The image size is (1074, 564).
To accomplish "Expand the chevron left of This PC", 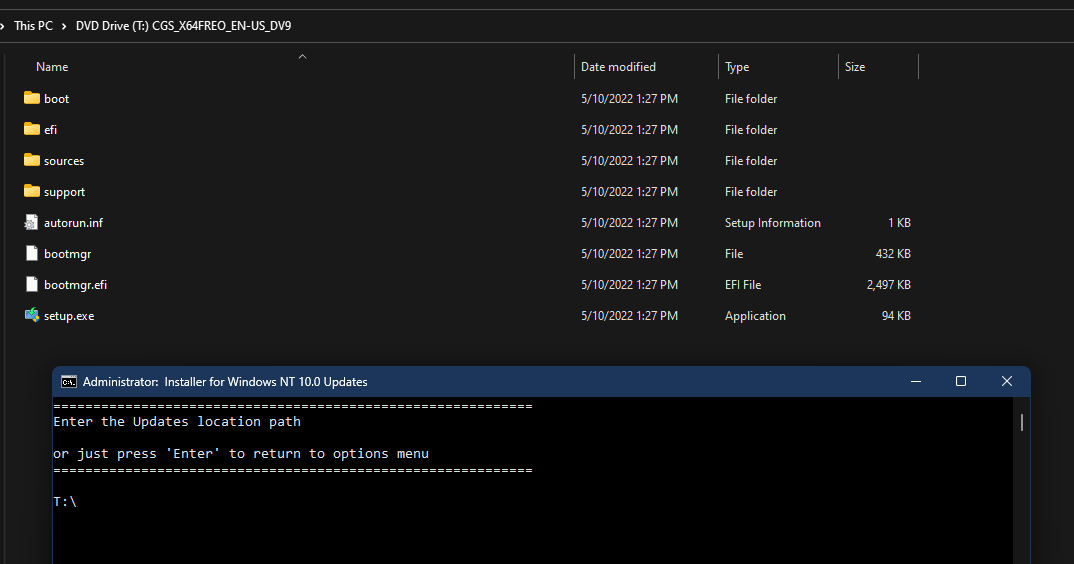I will (x=2, y=26).
